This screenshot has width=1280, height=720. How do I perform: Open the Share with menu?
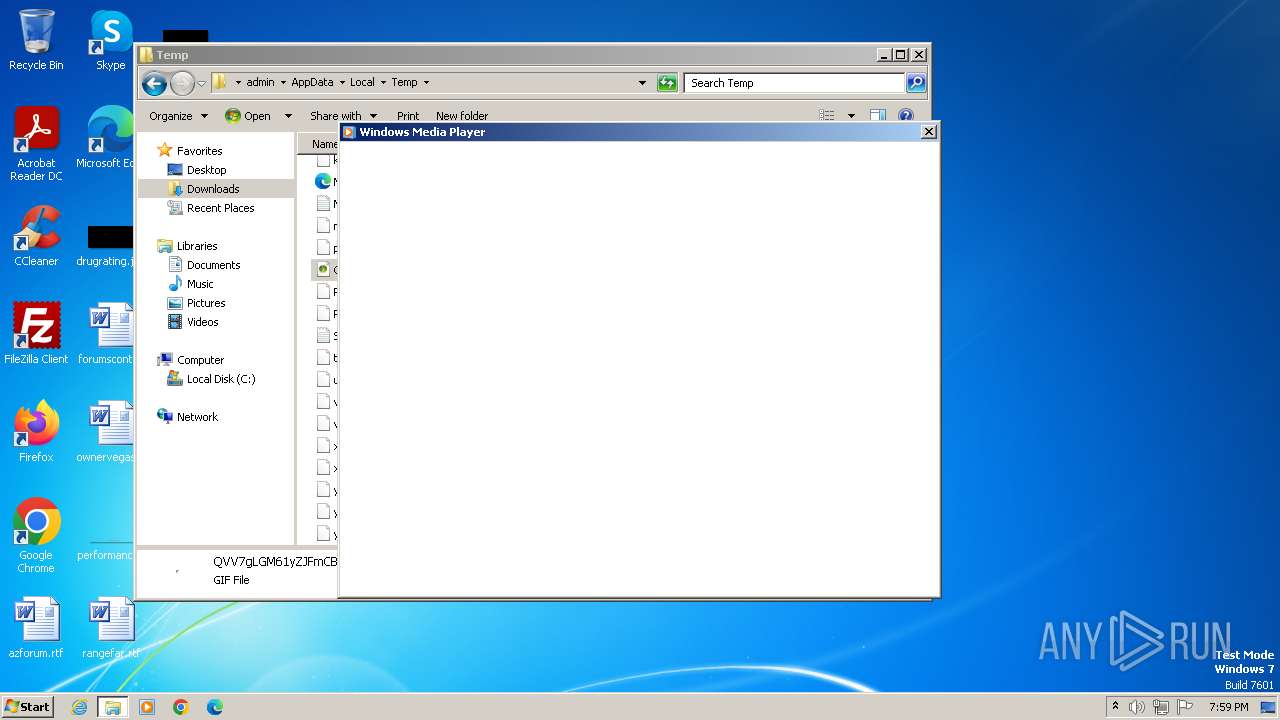pyautogui.click(x=343, y=116)
